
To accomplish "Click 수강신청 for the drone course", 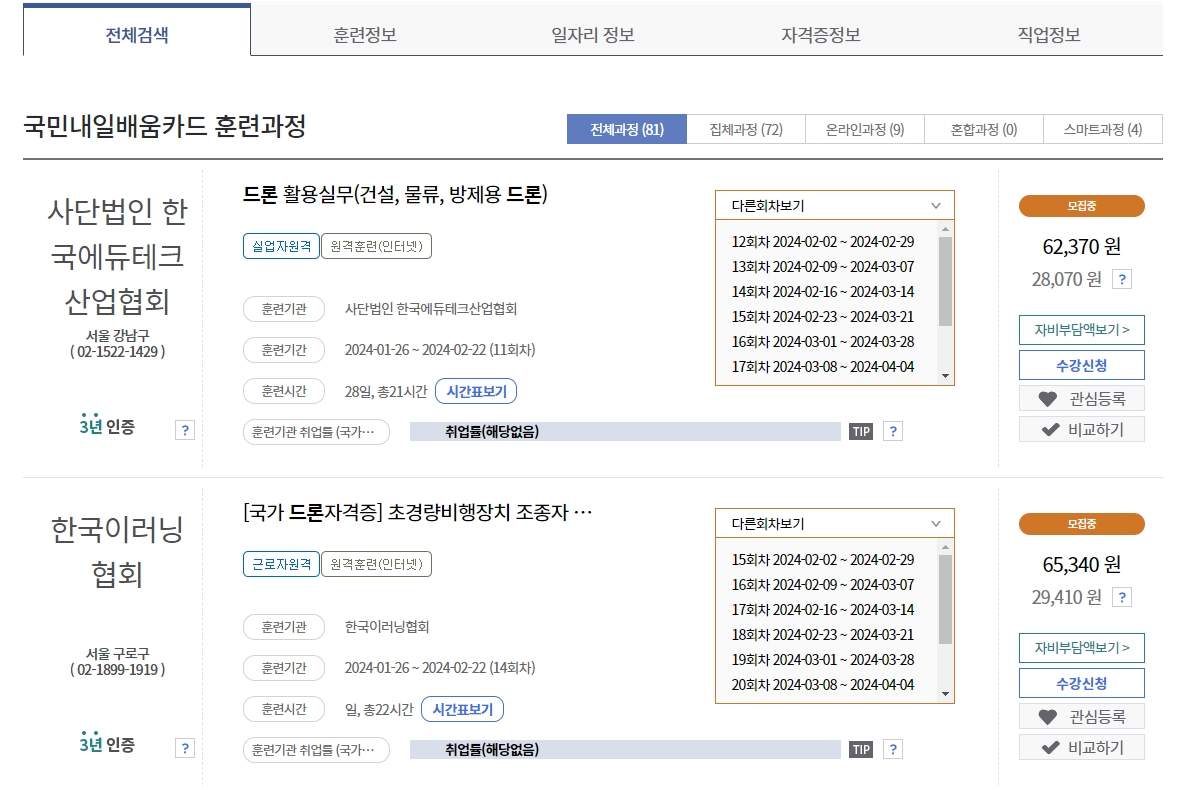I will [1081, 364].
